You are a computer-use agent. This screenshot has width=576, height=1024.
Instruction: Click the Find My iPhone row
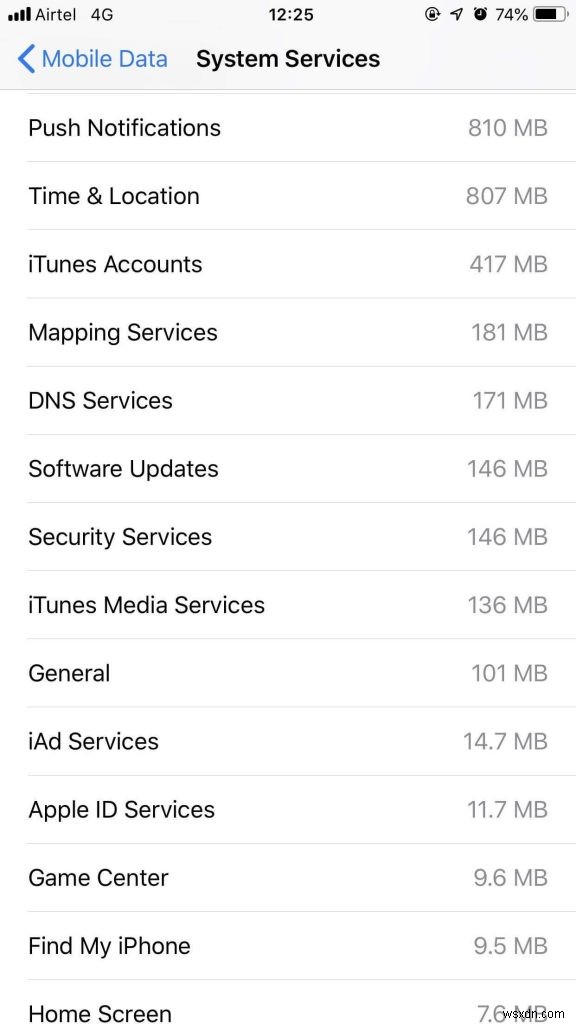pyautogui.click(x=288, y=945)
